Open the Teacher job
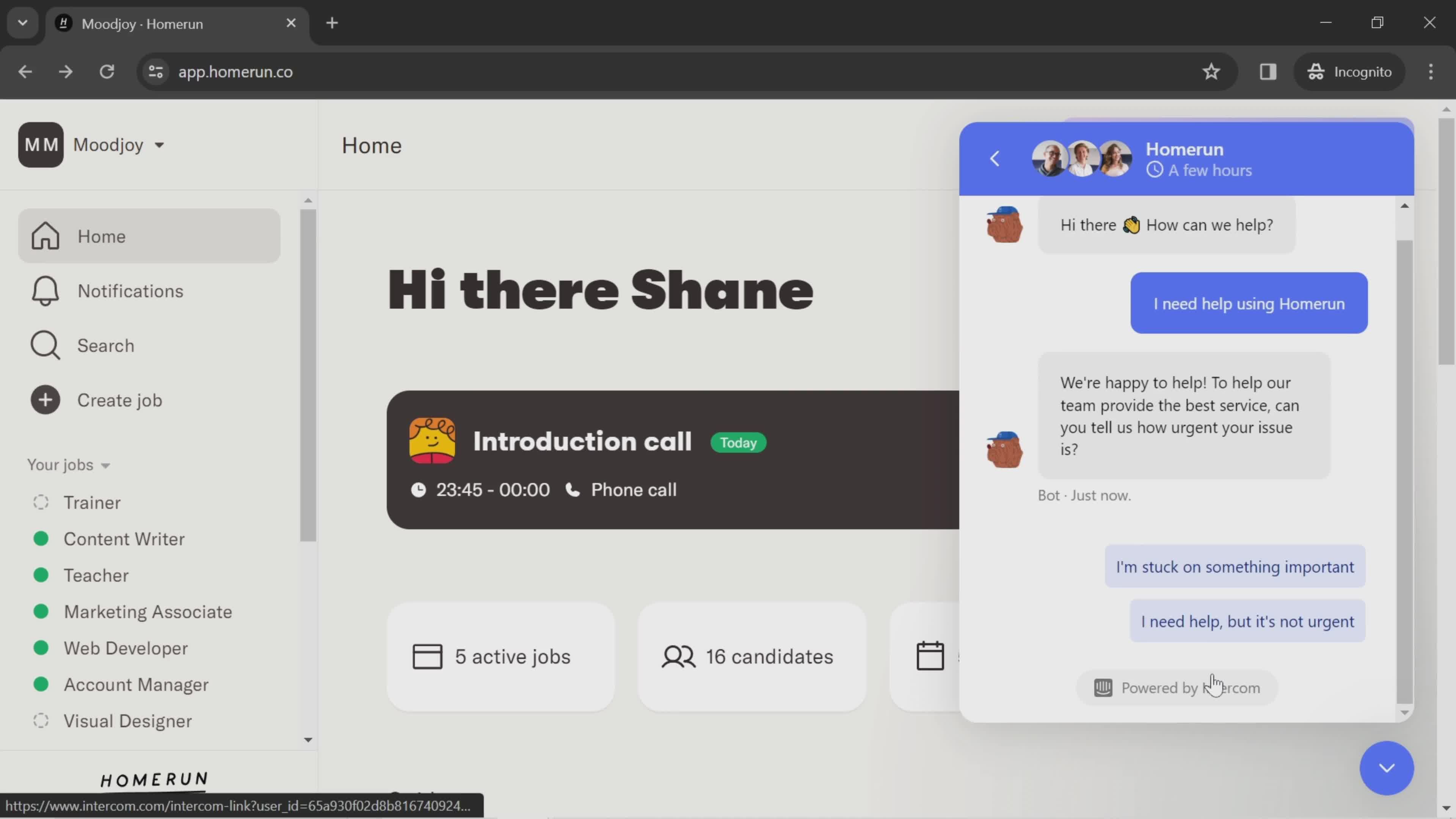 (96, 576)
